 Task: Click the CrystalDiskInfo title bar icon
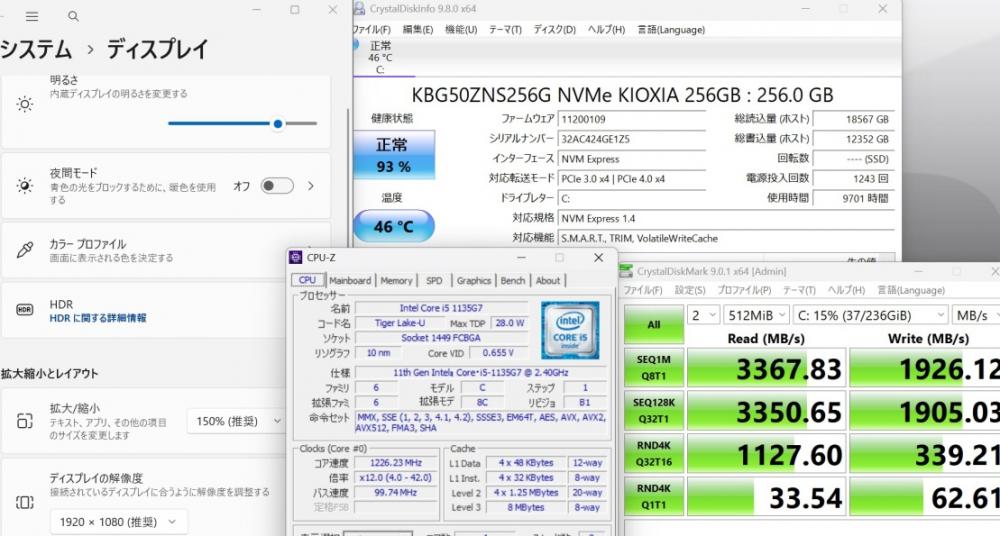pos(360,9)
